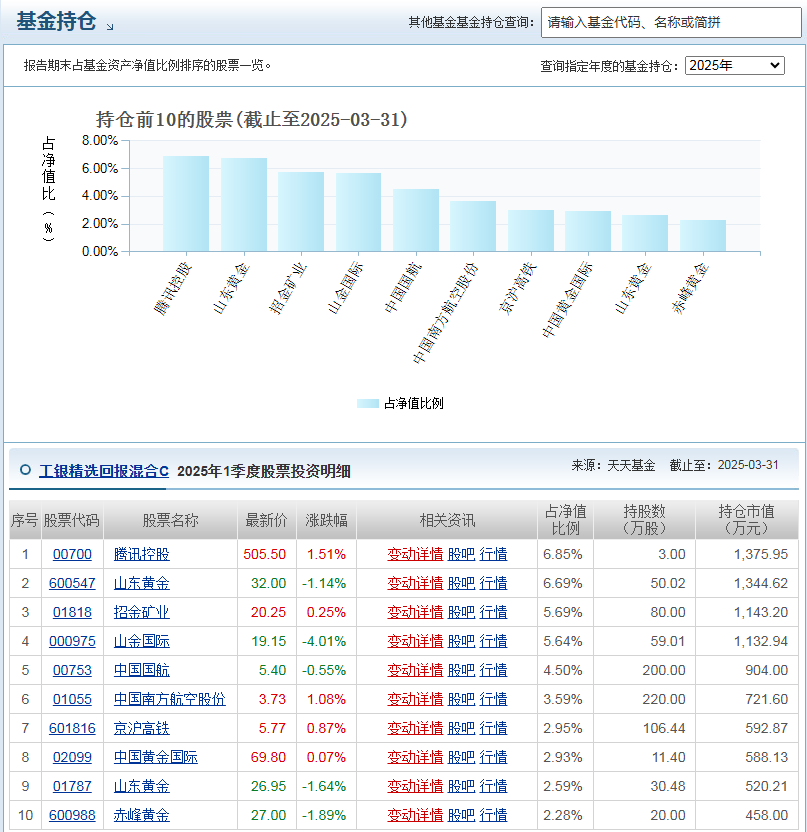Image resolution: width=807 pixels, height=832 pixels.
Task: Click the 来源:天天基金 source text
Action: [x=613, y=465]
